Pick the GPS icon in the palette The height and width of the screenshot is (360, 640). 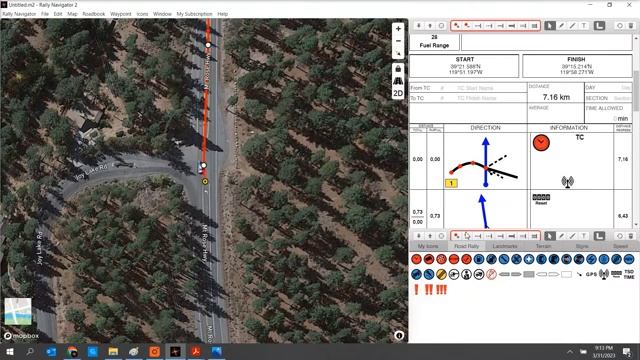[591, 274]
